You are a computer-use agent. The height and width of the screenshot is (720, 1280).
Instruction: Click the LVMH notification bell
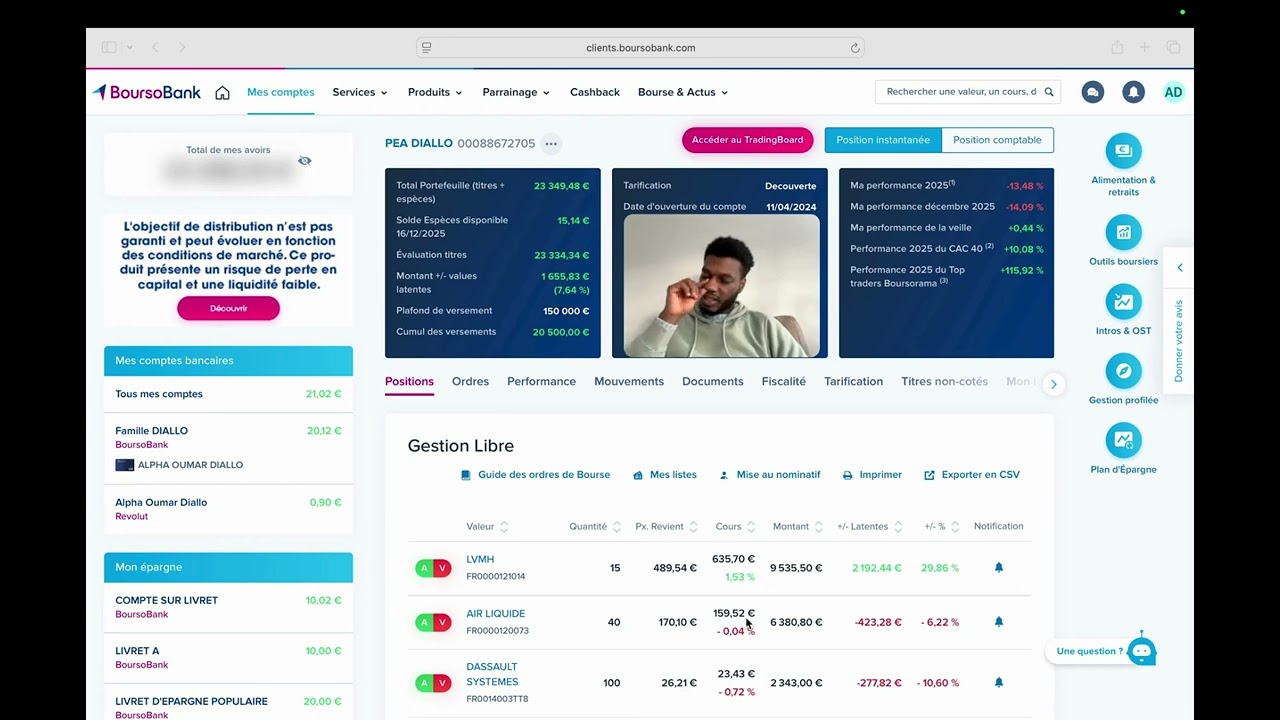click(998, 568)
